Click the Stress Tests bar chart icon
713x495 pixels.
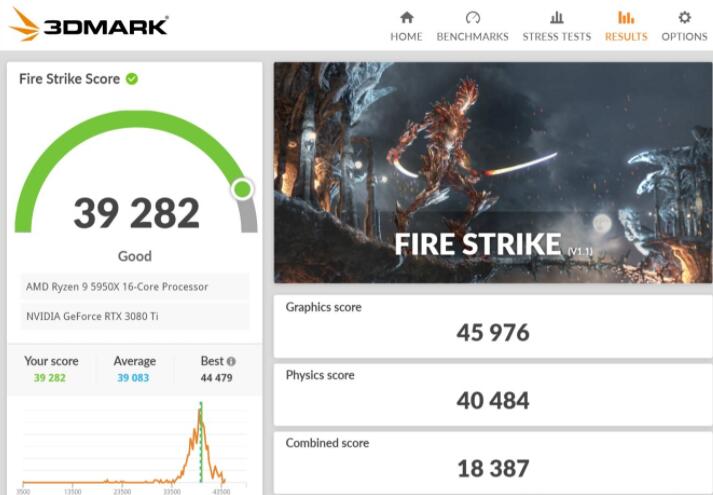pos(557,18)
